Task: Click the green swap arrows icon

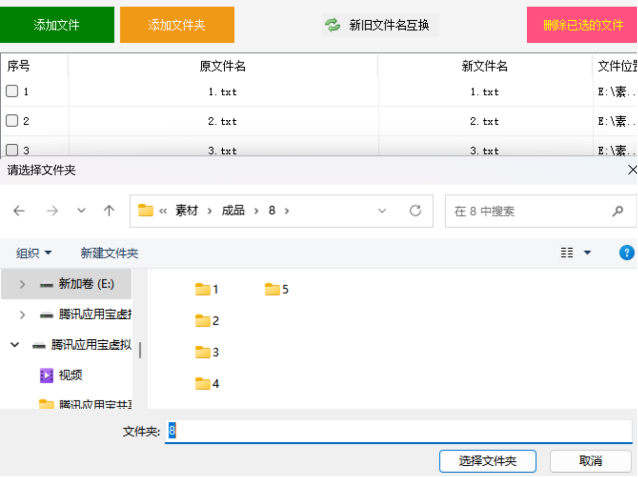Action: click(332, 25)
